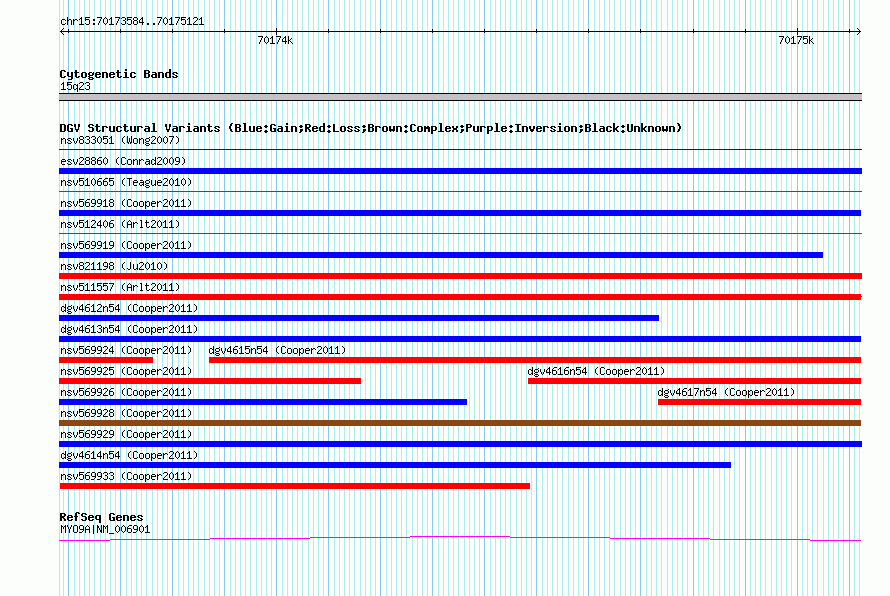The image size is (890, 596).
Task: Click the red dgv4615n54 loss bar
Action: [x=535, y=360]
